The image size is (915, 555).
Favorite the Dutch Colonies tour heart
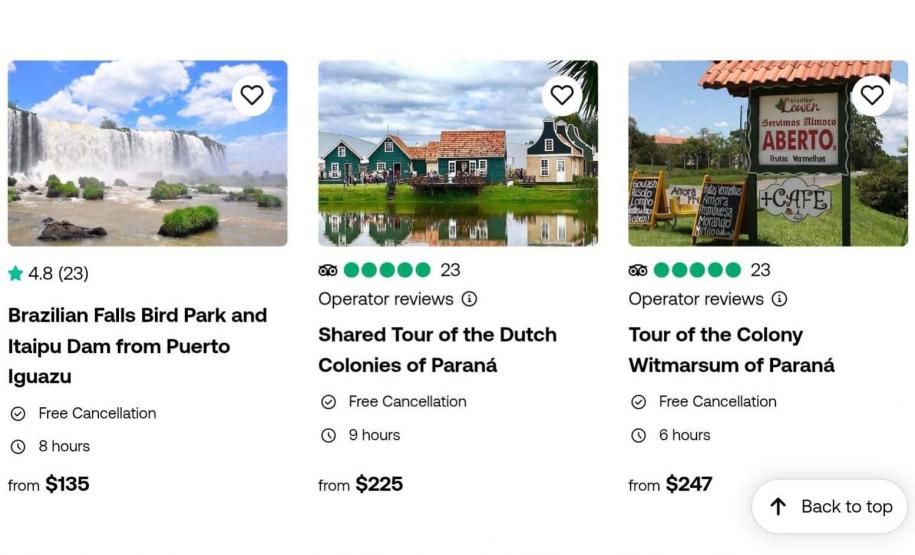coord(562,95)
